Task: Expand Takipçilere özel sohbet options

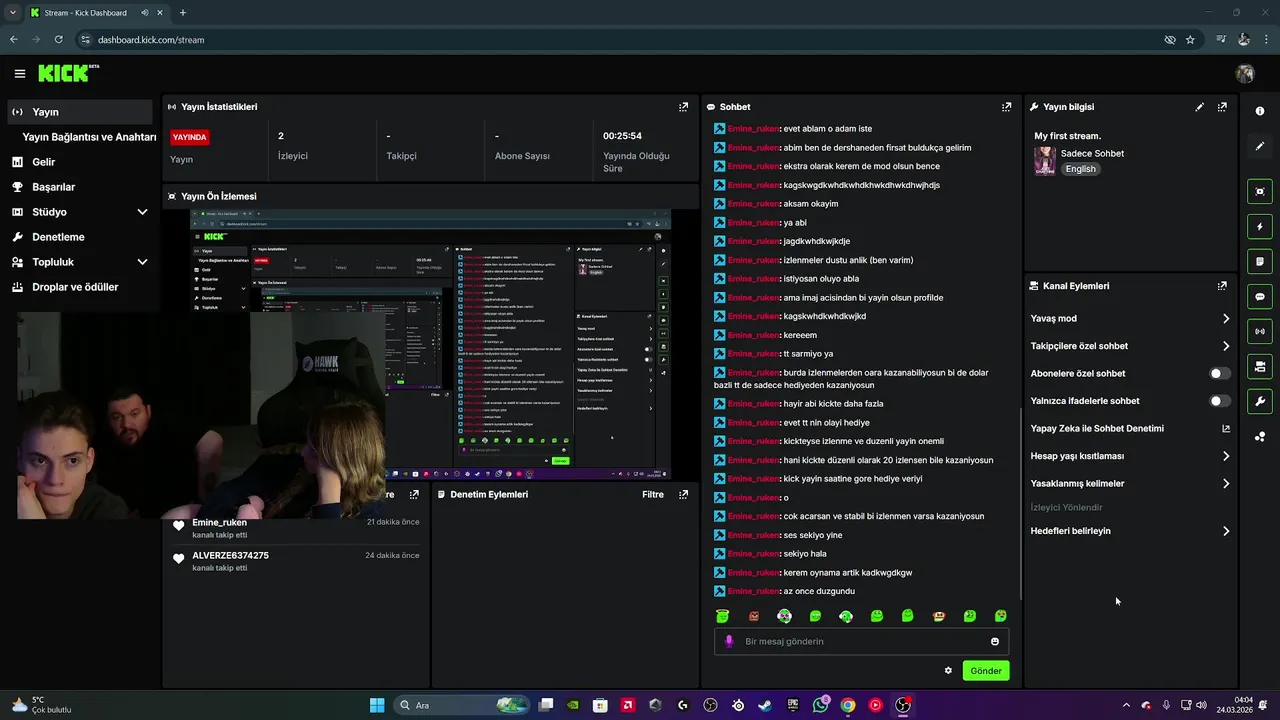Action: pyautogui.click(x=1226, y=346)
